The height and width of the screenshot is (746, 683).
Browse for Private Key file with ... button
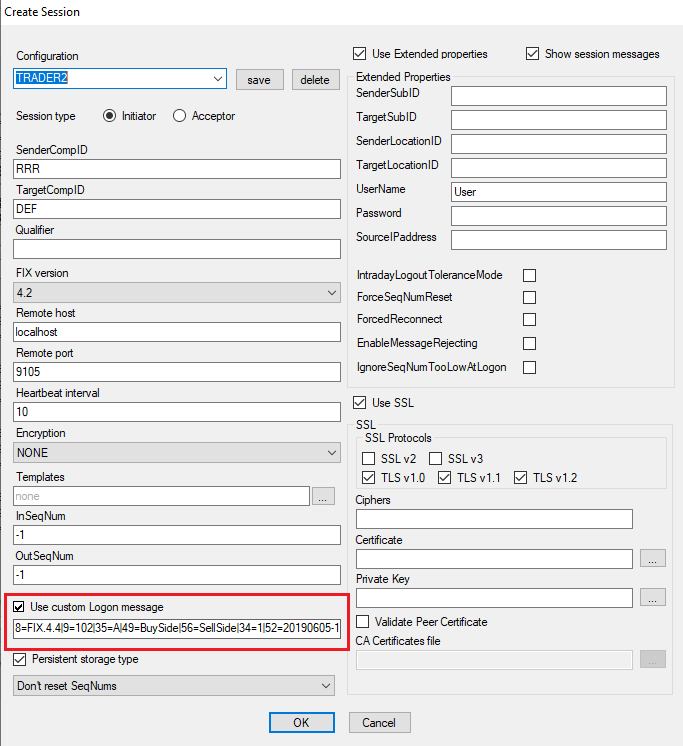click(653, 598)
